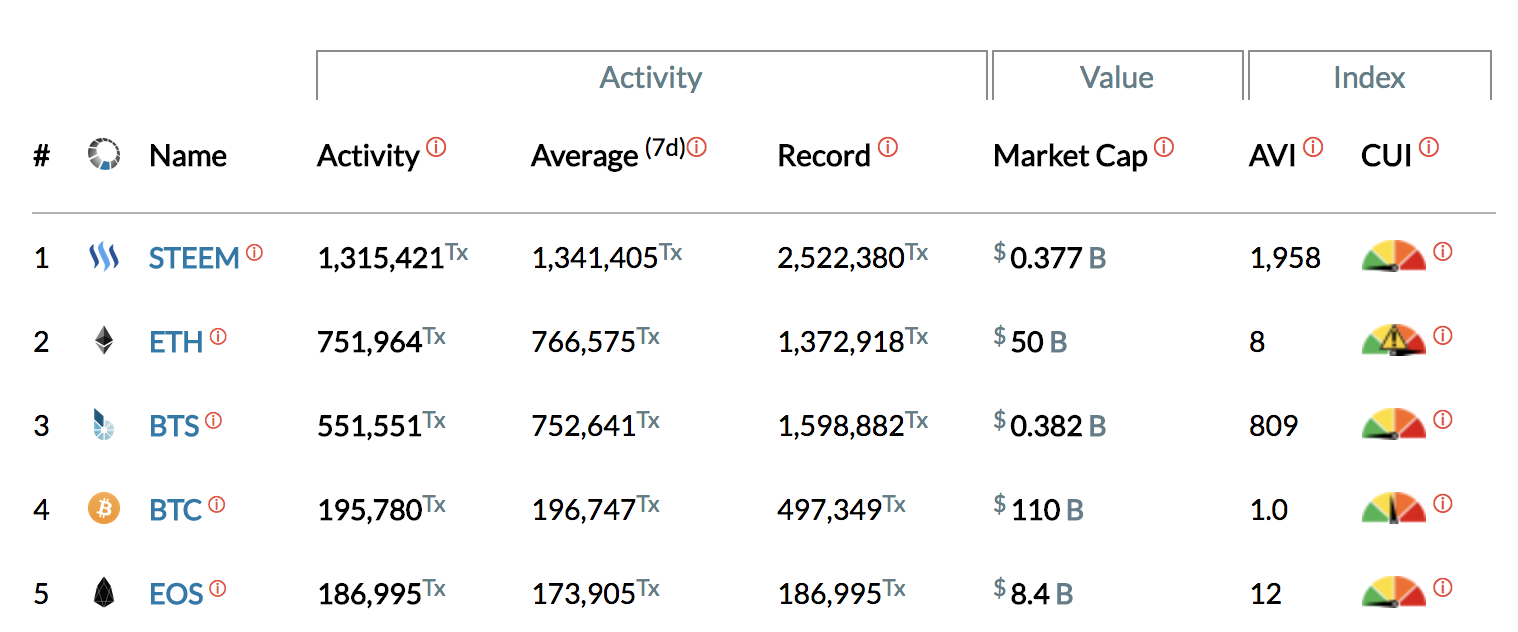
Task: Click EOS average value 173,905
Action: pyautogui.click(x=583, y=595)
